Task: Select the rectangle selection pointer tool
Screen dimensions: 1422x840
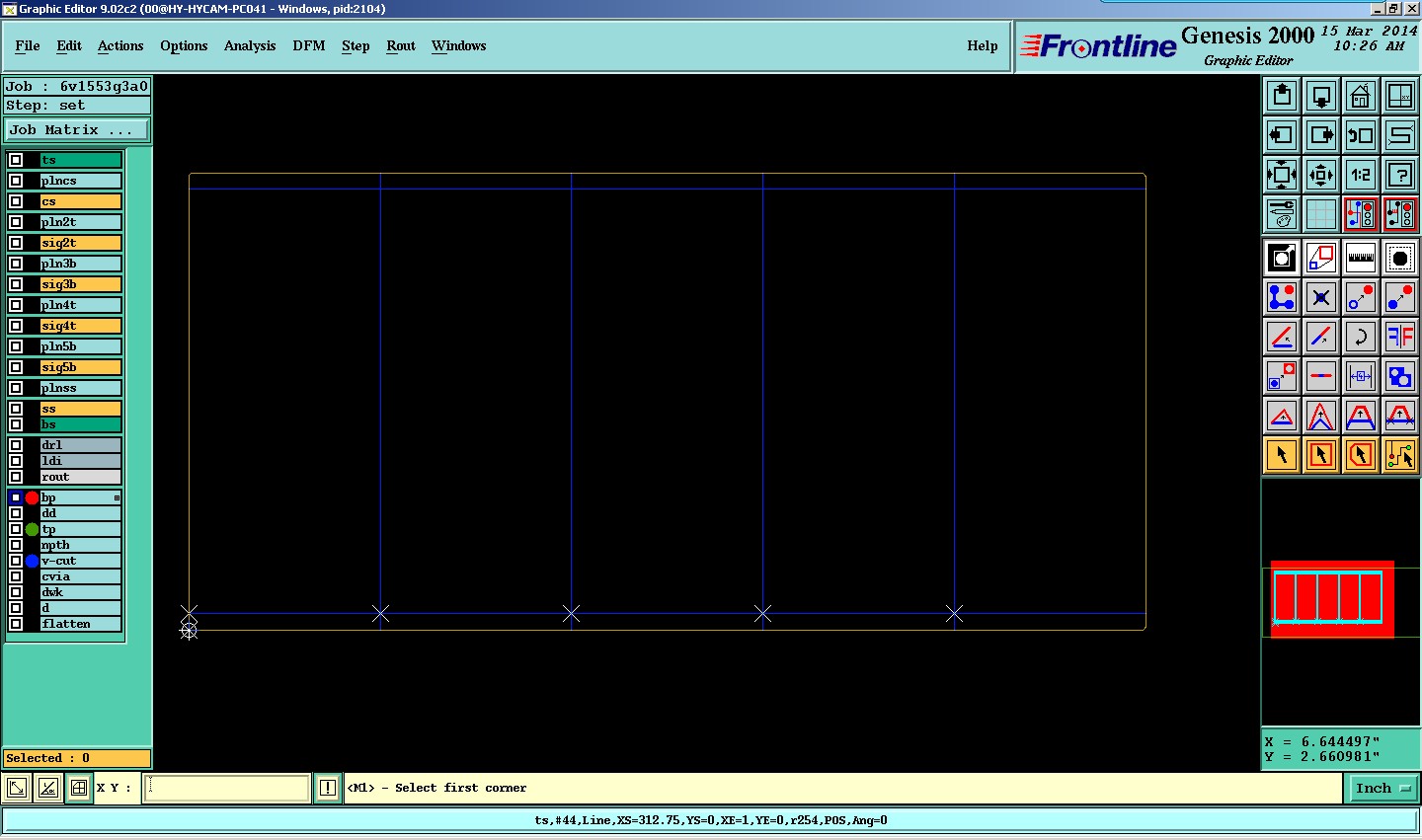Action: tap(1321, 455)
